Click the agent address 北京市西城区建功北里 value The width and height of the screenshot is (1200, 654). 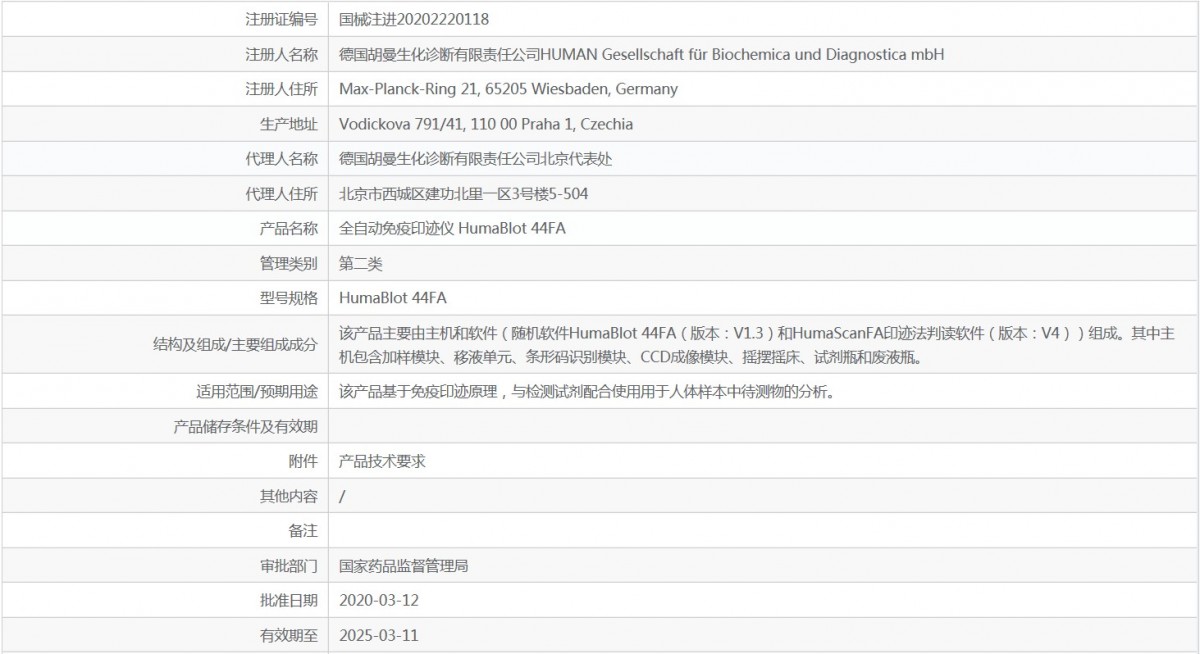[464, 194]
